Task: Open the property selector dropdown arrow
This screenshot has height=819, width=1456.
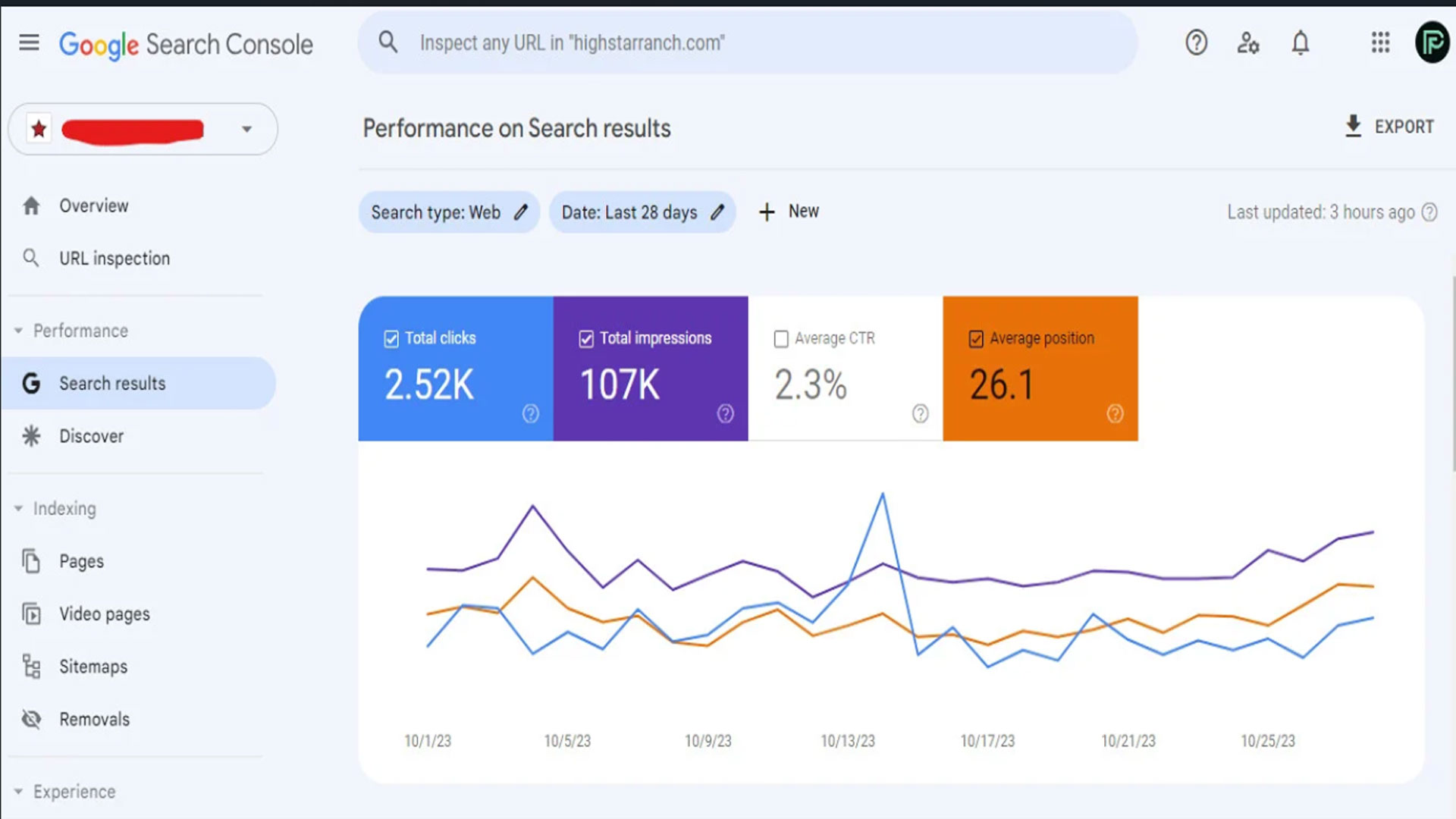Action: tap(246, 129)
